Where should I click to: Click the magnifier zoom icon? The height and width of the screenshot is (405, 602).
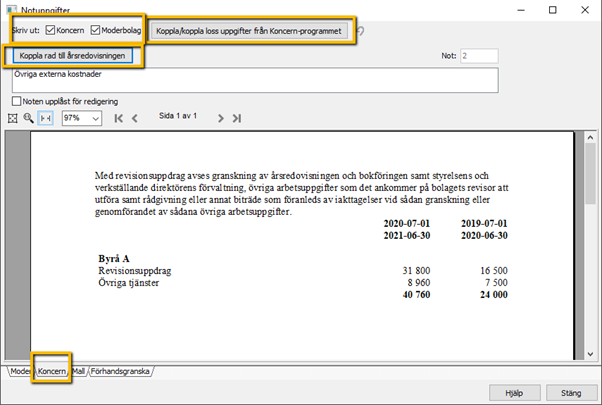[28, 118]
